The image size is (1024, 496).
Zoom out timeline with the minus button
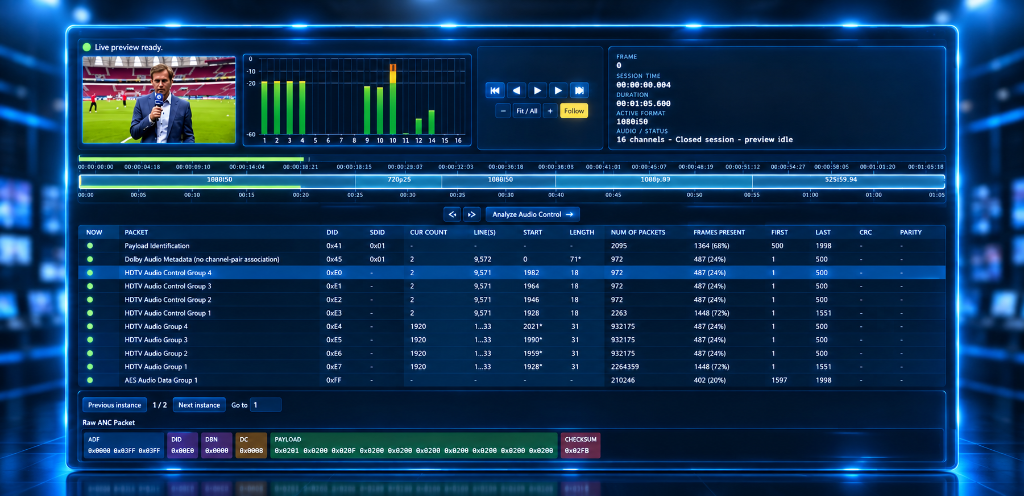(x=503, y=111)
